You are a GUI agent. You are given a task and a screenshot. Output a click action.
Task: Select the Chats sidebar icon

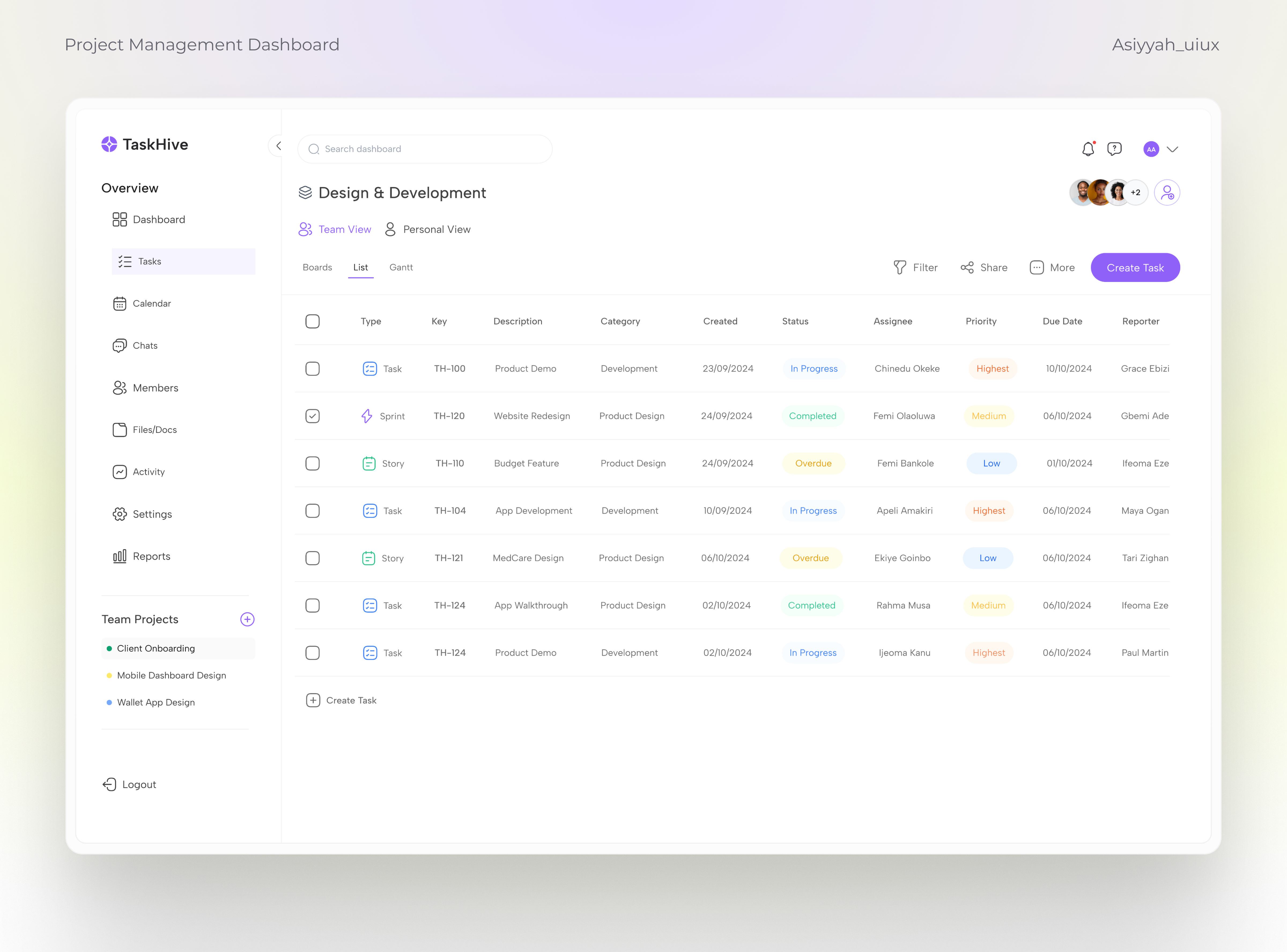[119, 345]
